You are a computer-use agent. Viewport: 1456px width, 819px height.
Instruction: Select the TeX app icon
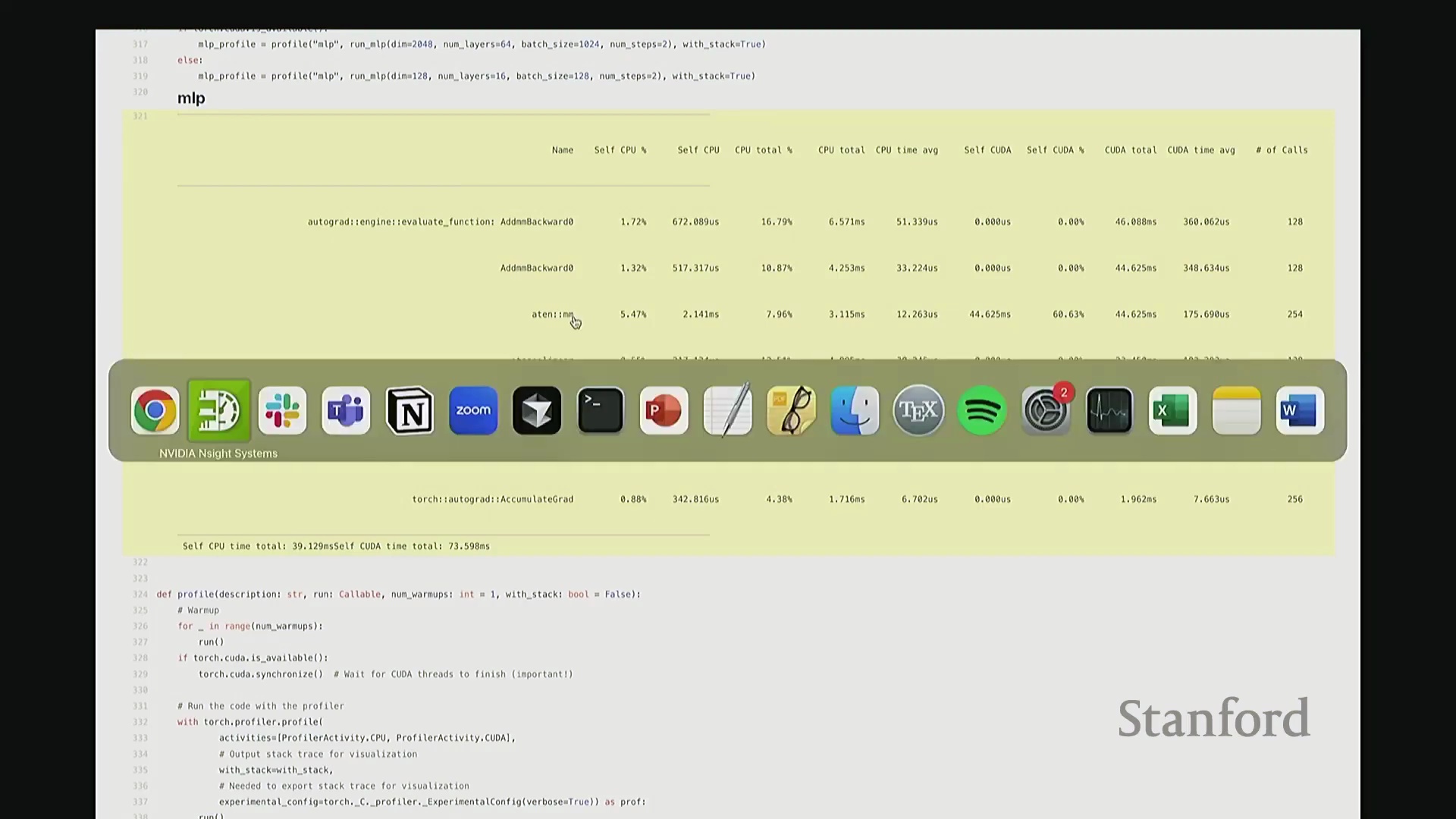[918, 411]
